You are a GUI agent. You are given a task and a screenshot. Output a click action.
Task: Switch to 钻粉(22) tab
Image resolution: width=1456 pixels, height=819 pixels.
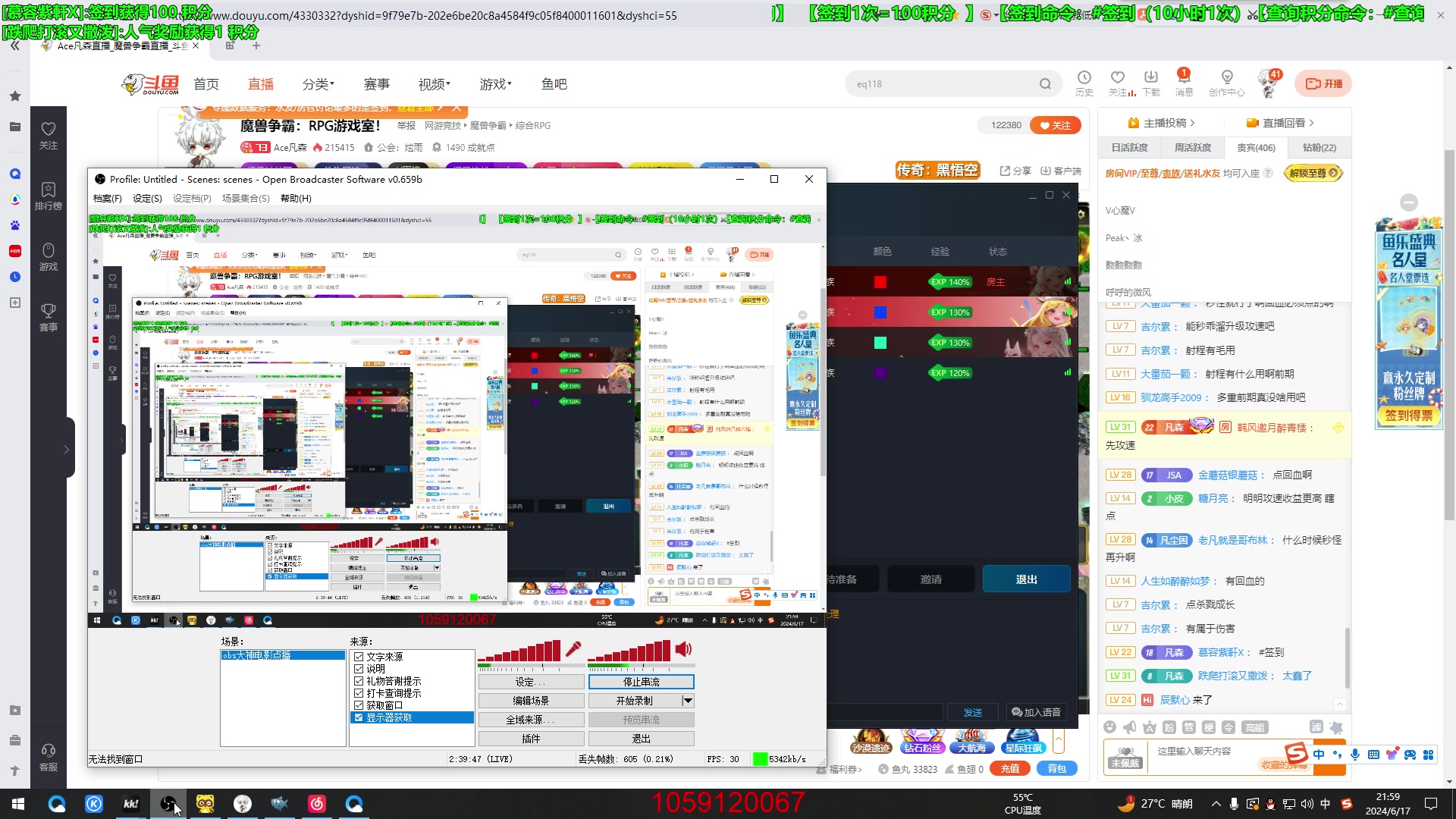pyautogui.click(x=1319, y=148)
